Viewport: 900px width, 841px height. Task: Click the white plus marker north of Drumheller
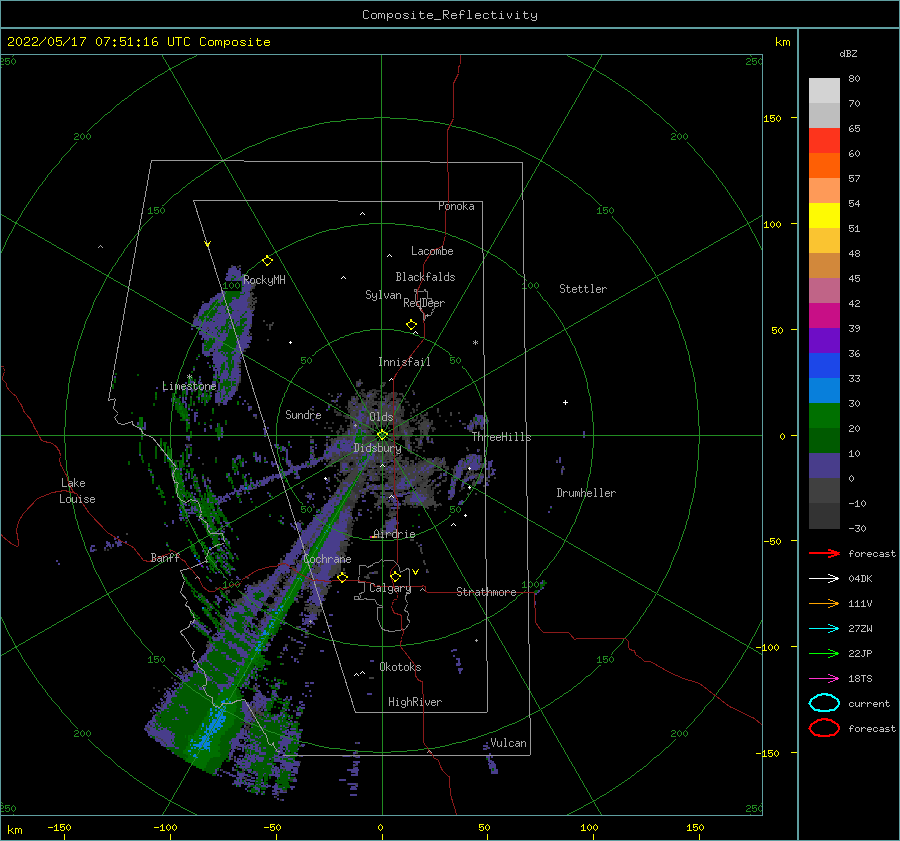565,402
